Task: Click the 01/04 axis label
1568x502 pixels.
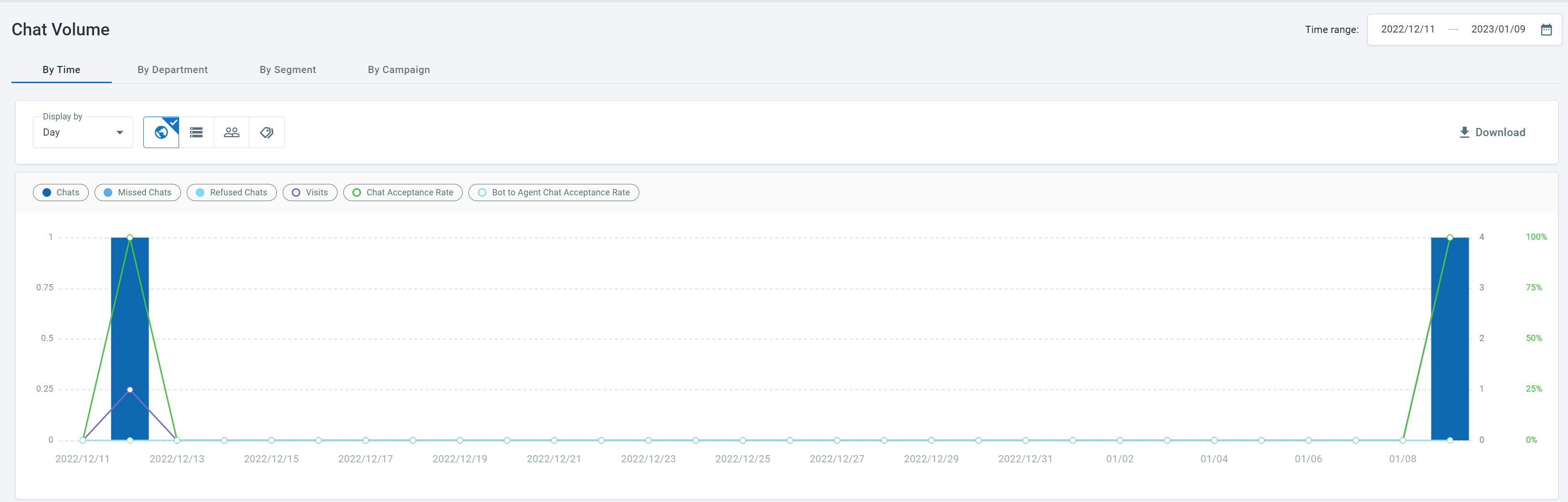Action: [x=1214, y=459]
